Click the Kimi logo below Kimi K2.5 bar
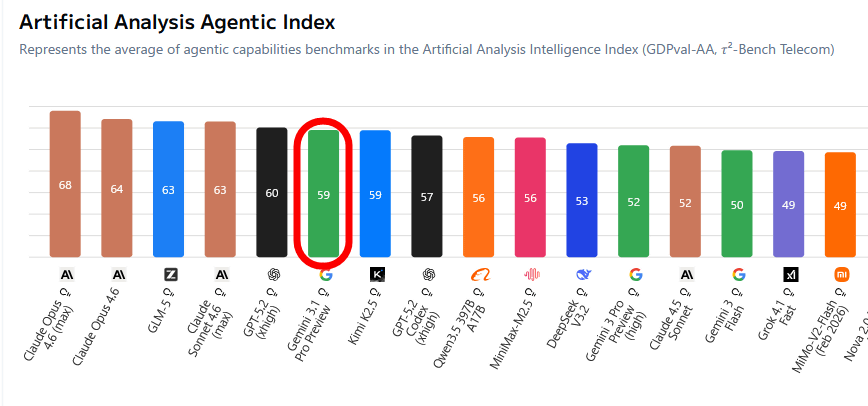The image size is (868, 406). pyautogui.click(x=376, y=274)
